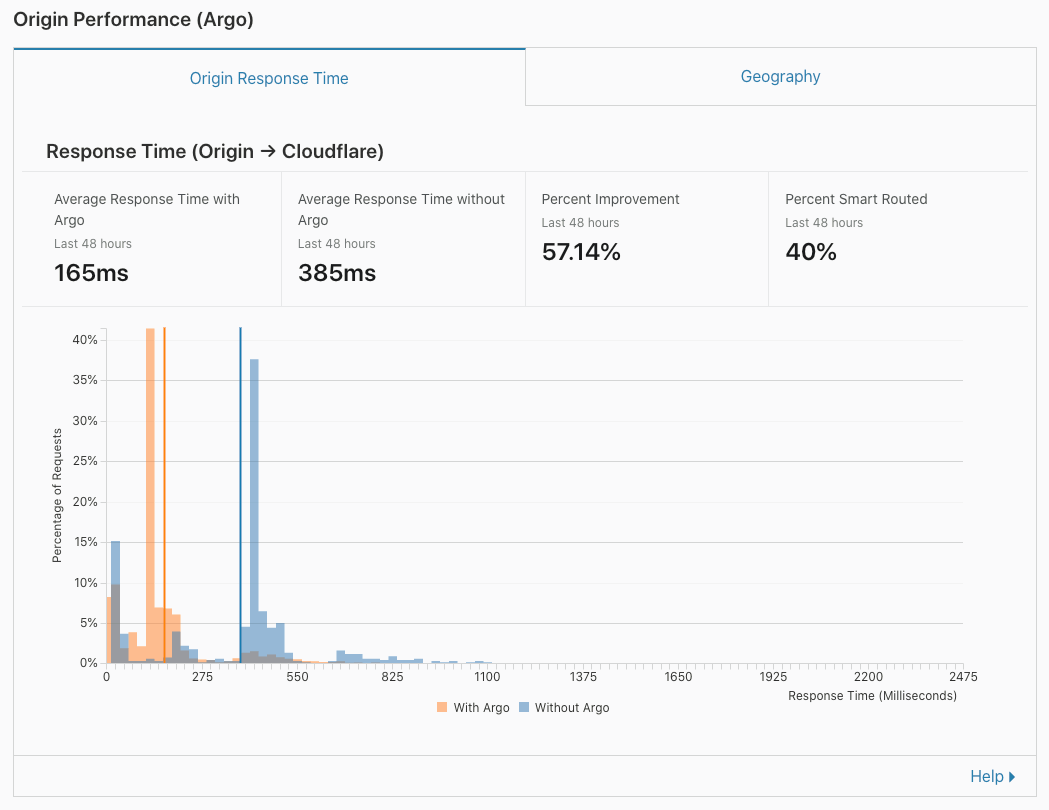This screenshot has width=1049, height=810.
Task: Click the With Argo legend label
Action: coord(481,708)
